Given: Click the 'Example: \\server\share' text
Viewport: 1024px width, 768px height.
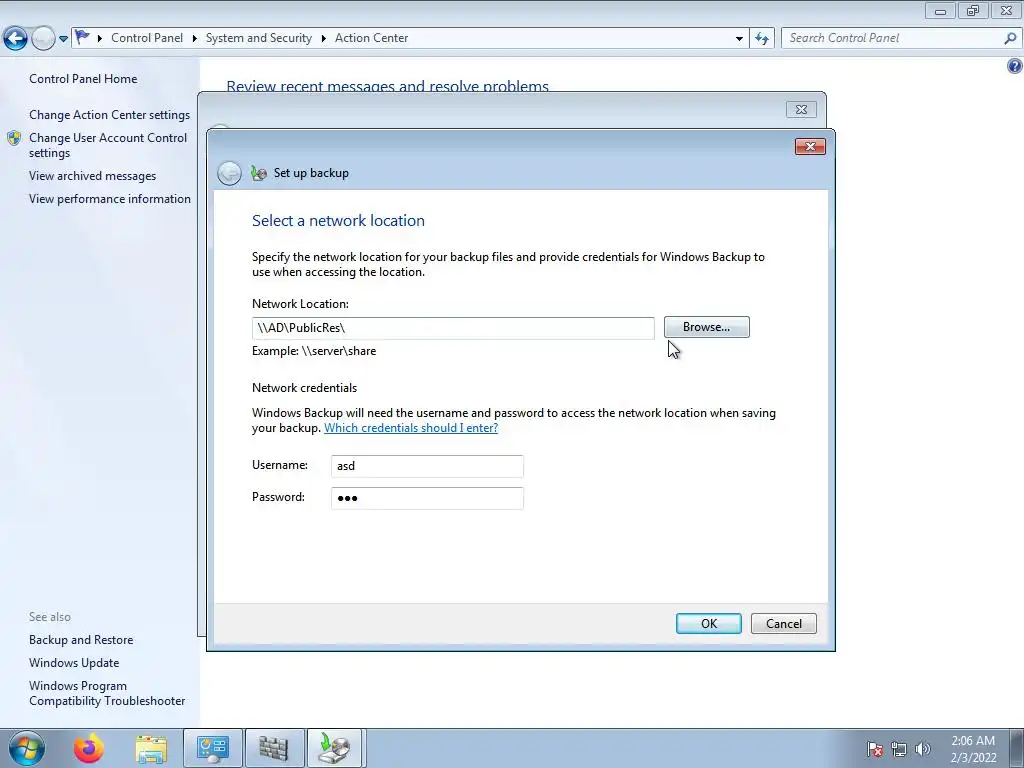Looking at the screenshot, I should [x=314, y=351].
